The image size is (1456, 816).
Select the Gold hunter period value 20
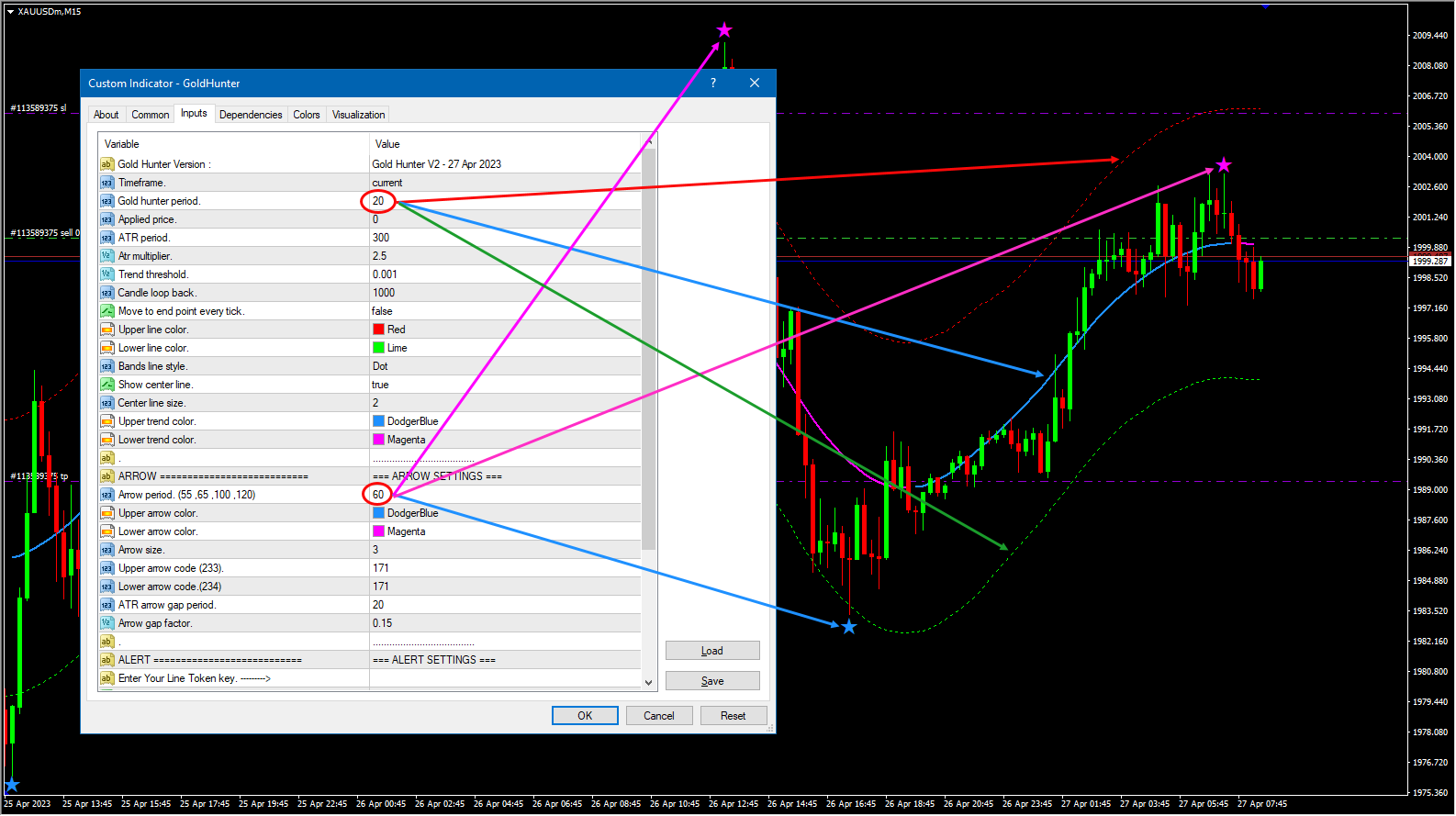[x=378, y=201]
